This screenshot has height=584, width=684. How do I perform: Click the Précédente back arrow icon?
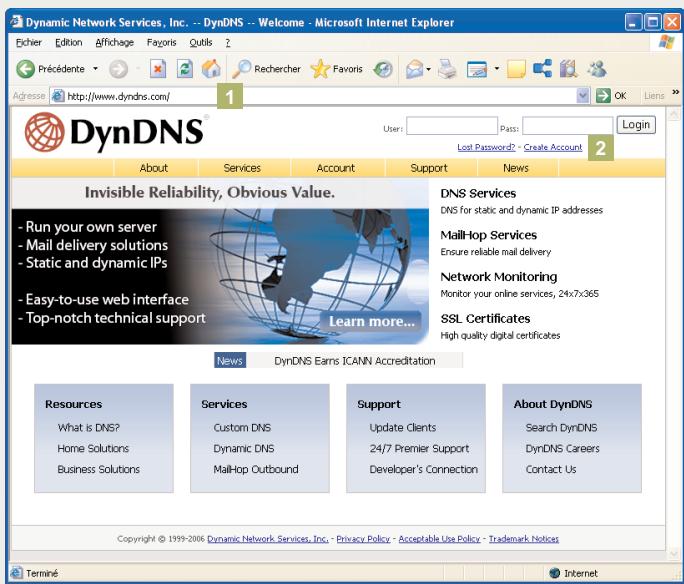coord(25,69)
